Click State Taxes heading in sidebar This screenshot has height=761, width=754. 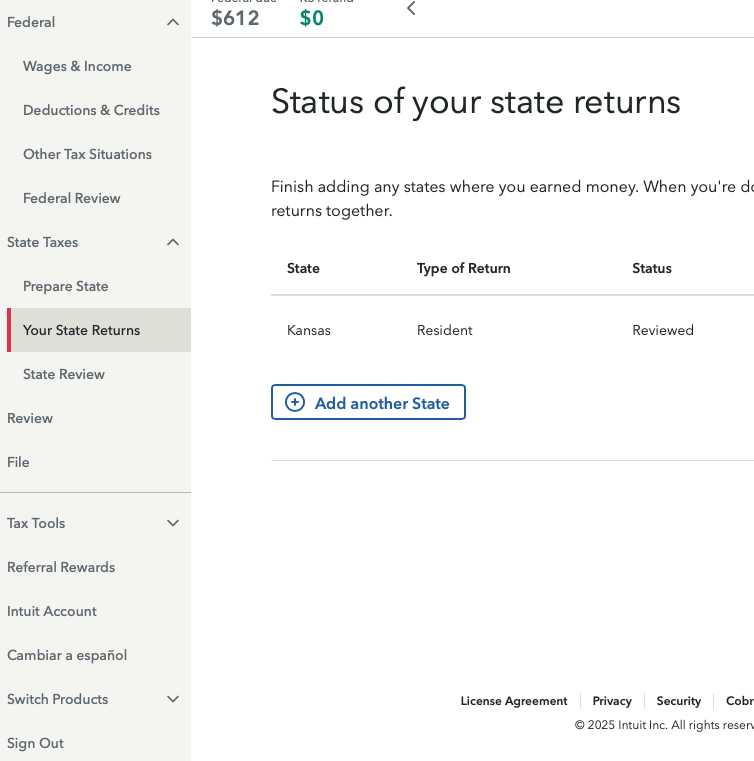pos(43,242)
